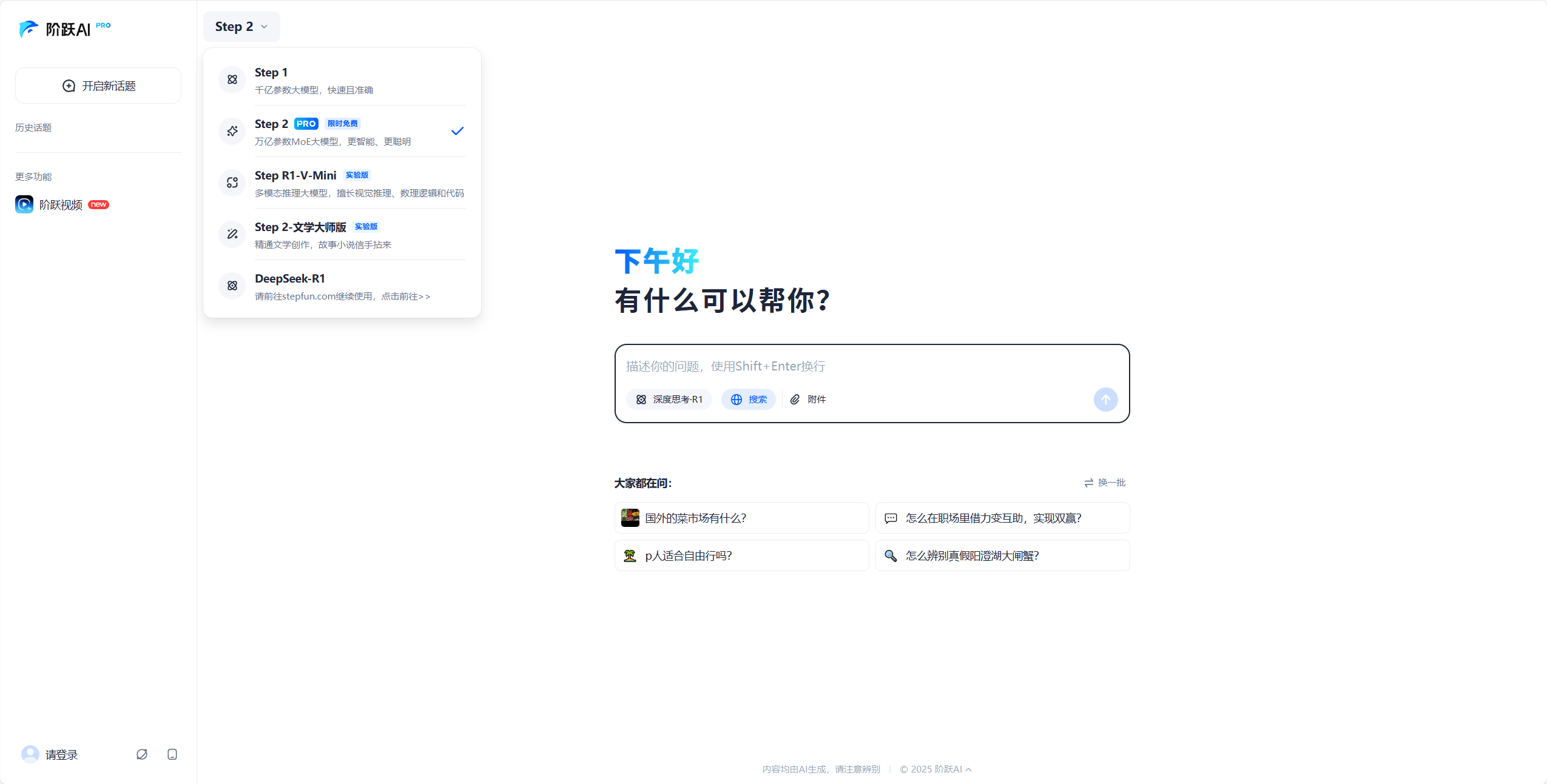Click the 实验版 tag on Step R1-V-Mini

pos(357,175)
